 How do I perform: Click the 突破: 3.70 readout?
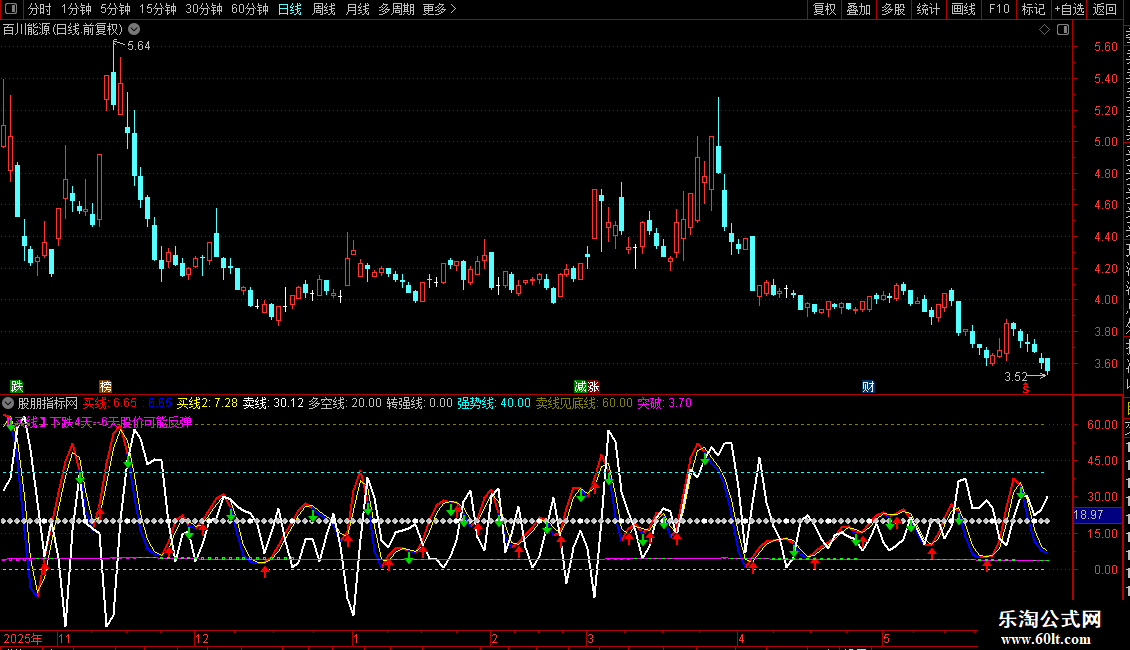click(664, 404)
